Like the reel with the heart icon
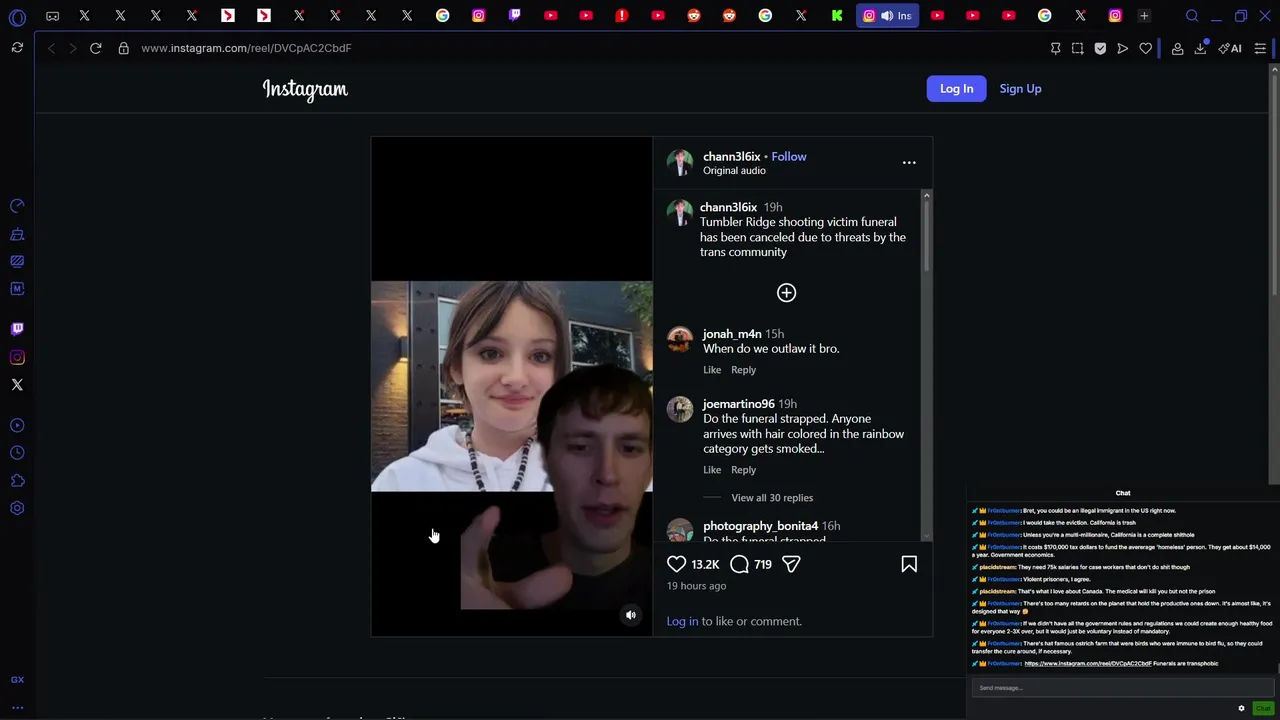Viewport: 1280px width, 720px height. click(677, 564)
